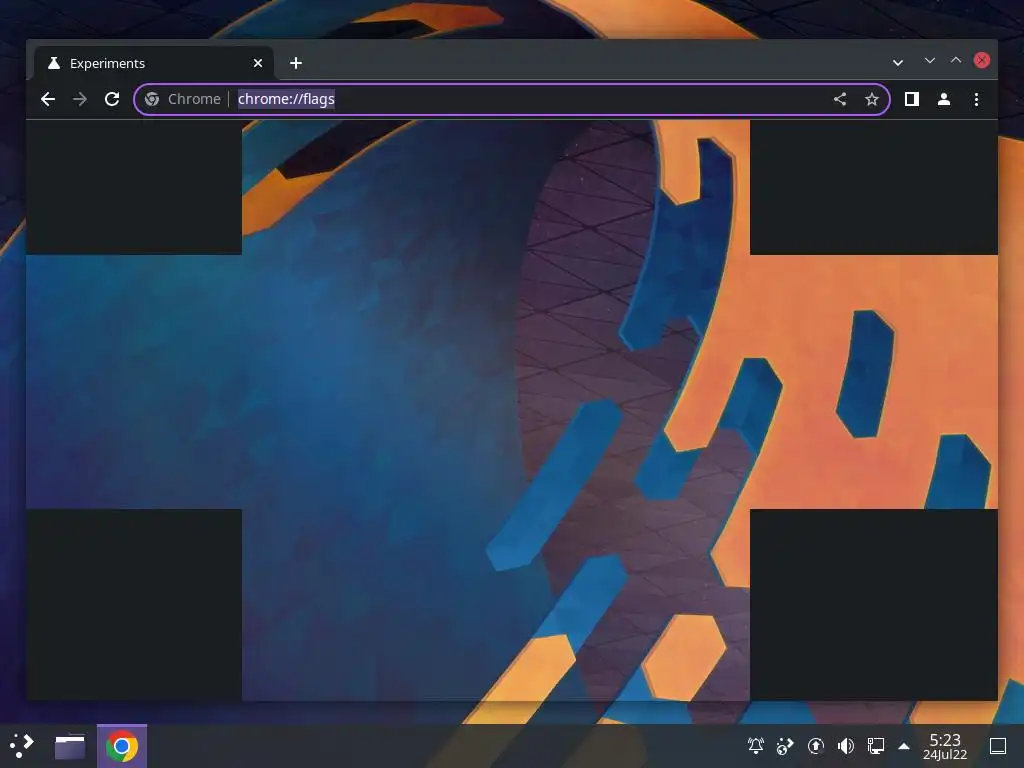Viewport: 1024px width, 768px height.
Task: Share this page via share icon
Action: [840, 99]
